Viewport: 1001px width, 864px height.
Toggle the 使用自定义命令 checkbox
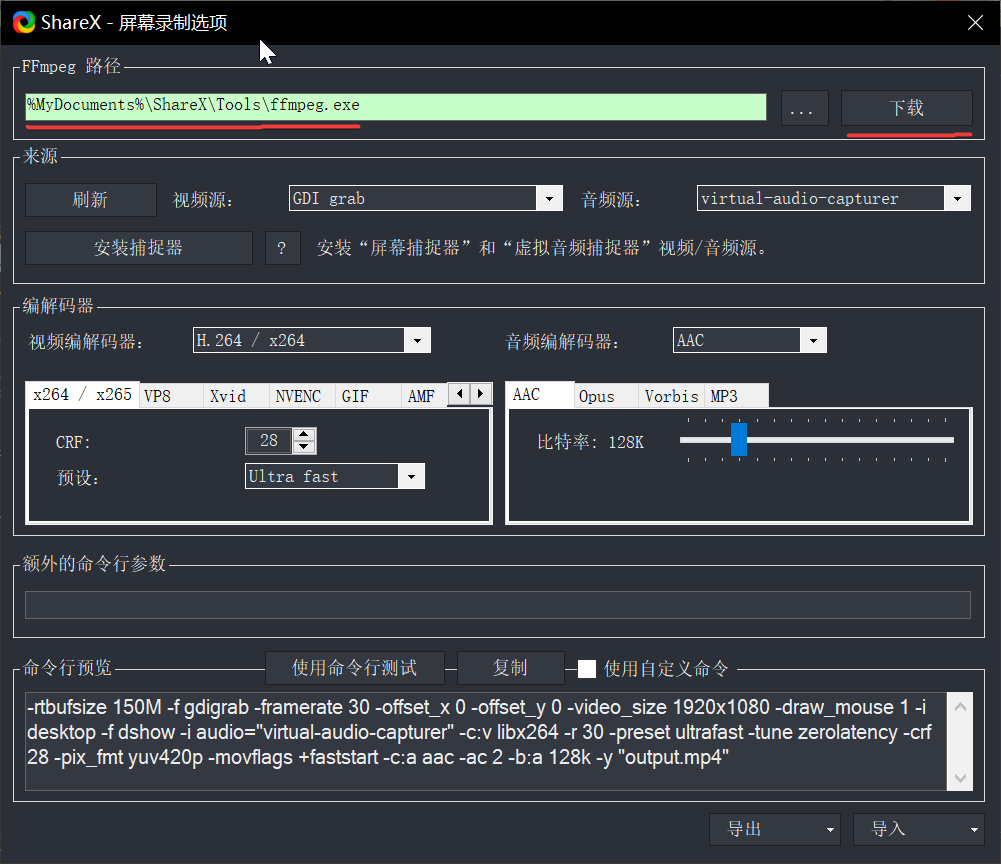(587, 669)
